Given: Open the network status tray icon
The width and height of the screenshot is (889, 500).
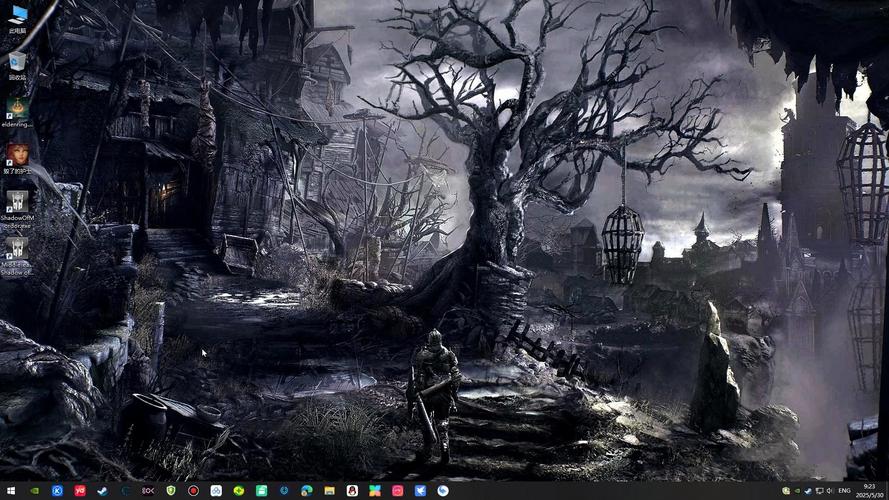Looking at the screenshot, I should [x=819, y=491].
